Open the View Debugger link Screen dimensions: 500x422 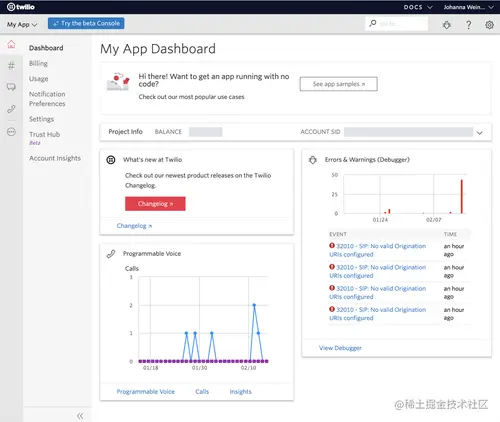click(x=340, y=348)
